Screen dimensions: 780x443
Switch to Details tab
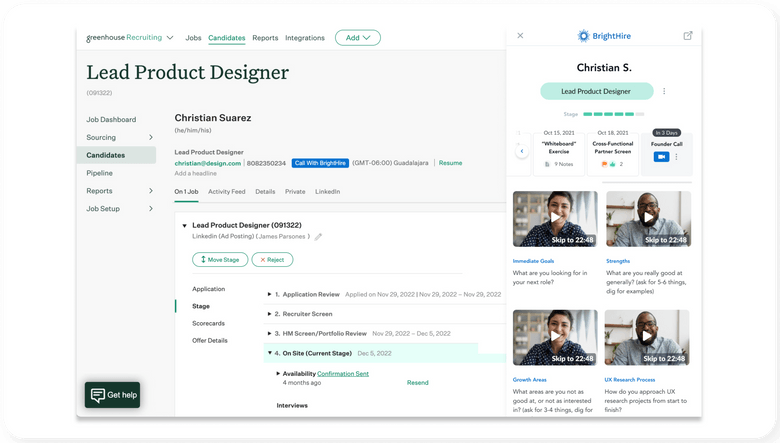click(265, 191)
